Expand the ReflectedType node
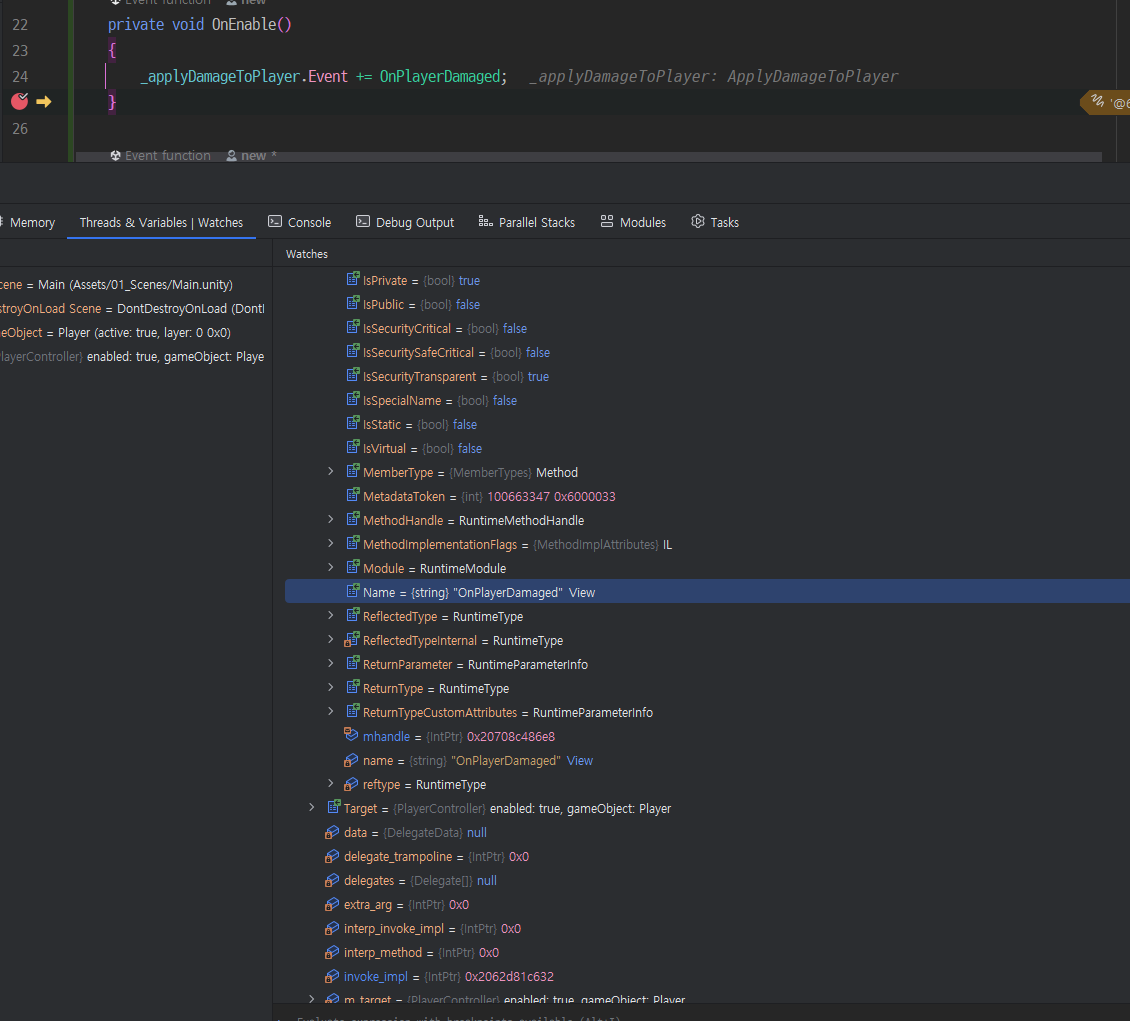Screen dimensions: 1130x1021 coord(331,615)
